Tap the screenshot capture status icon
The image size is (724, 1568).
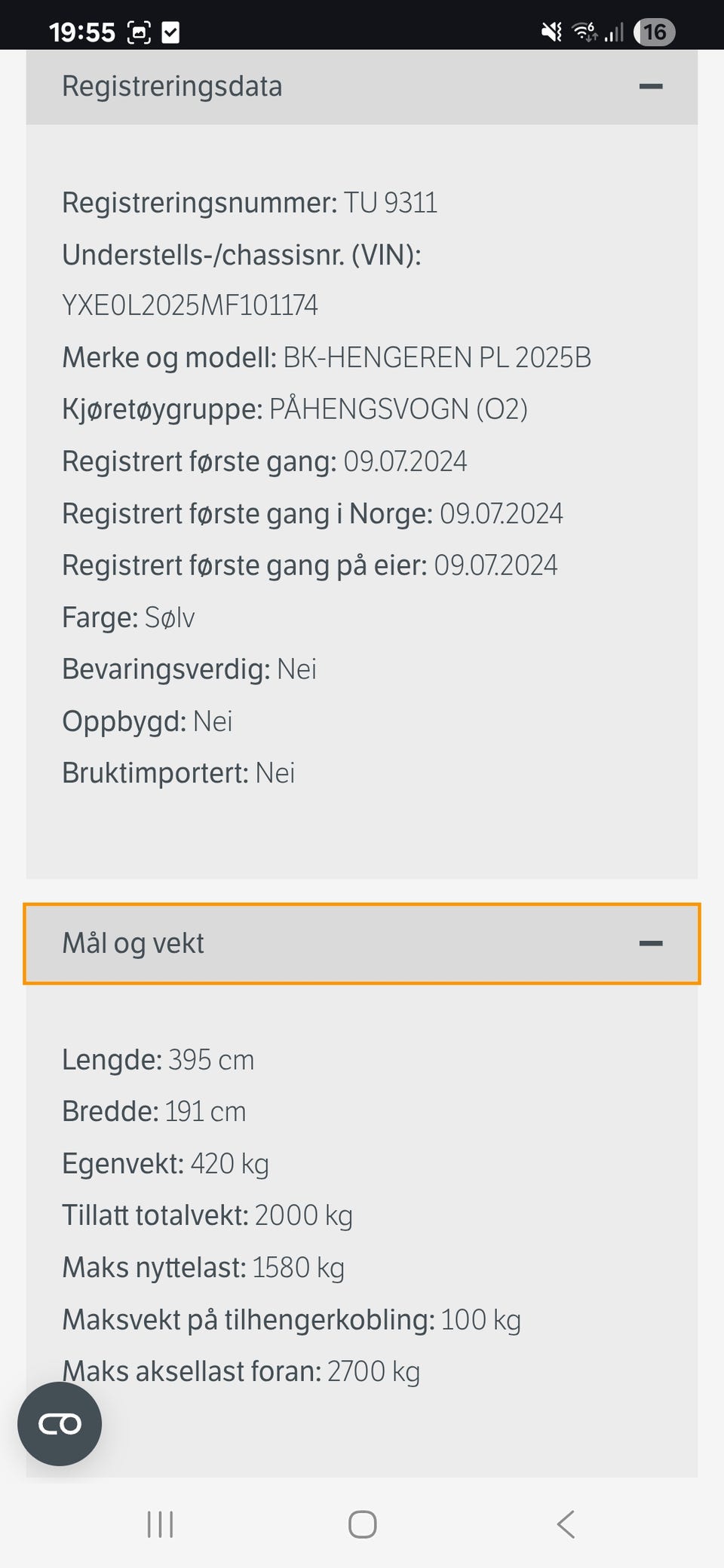point(140,32)
